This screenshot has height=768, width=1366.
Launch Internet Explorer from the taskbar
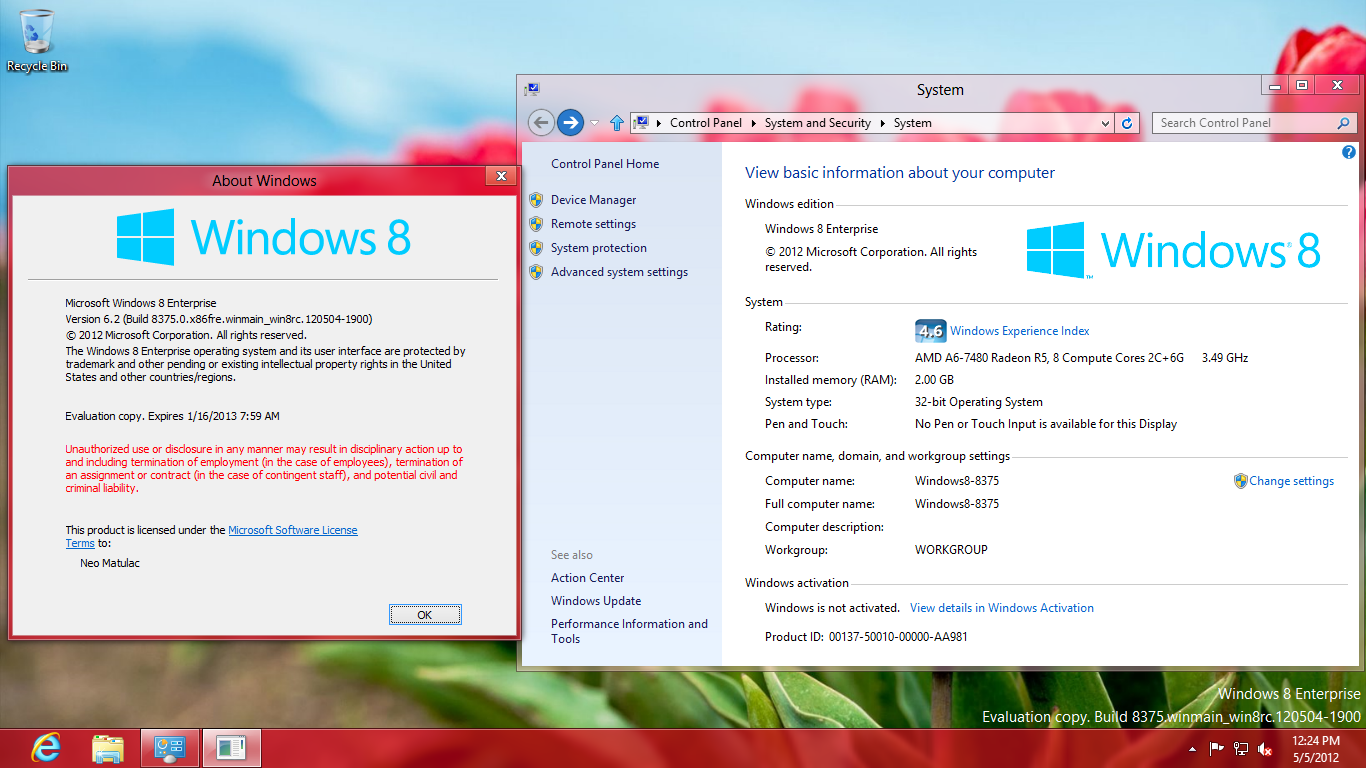pos(46,747)
